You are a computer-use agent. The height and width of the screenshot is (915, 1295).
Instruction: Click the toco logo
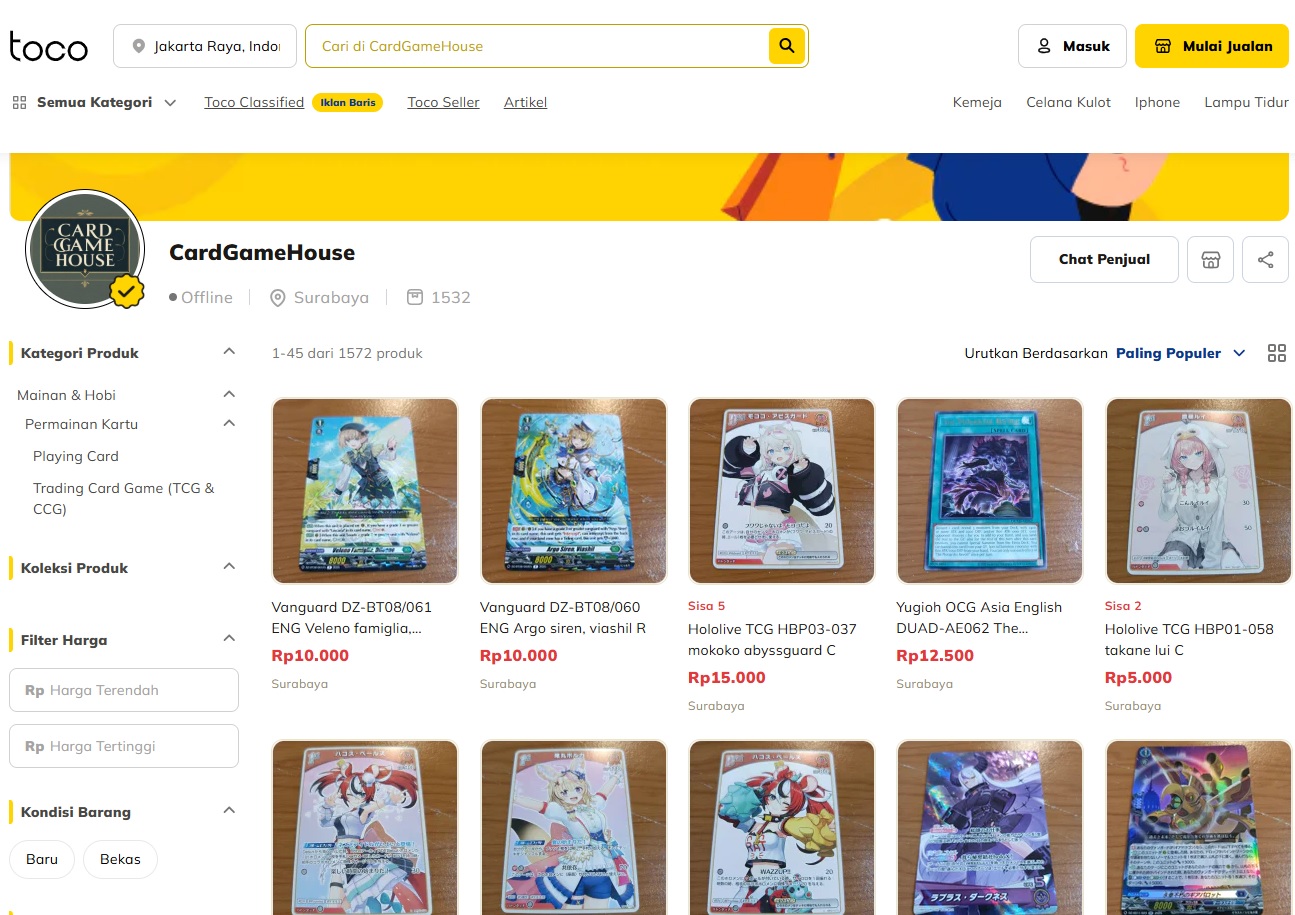coord(49,47)
